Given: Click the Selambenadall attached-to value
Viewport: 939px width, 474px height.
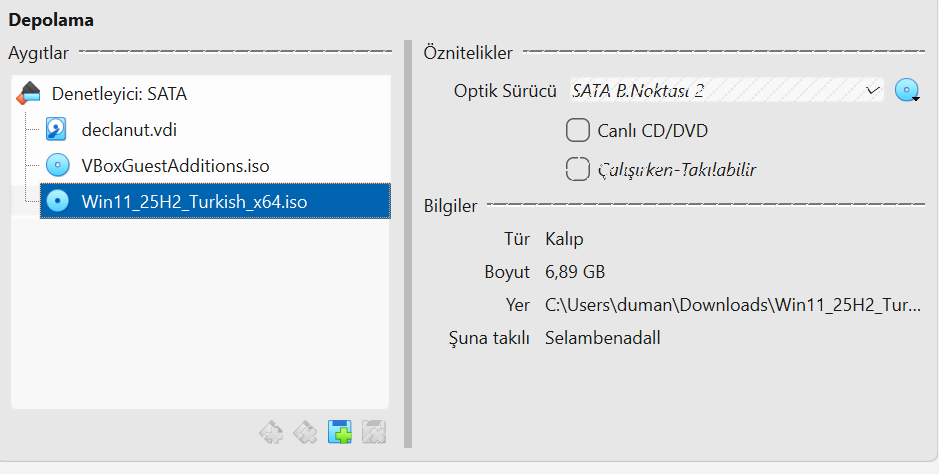Looking at the screenshot, I should [602, 338].
